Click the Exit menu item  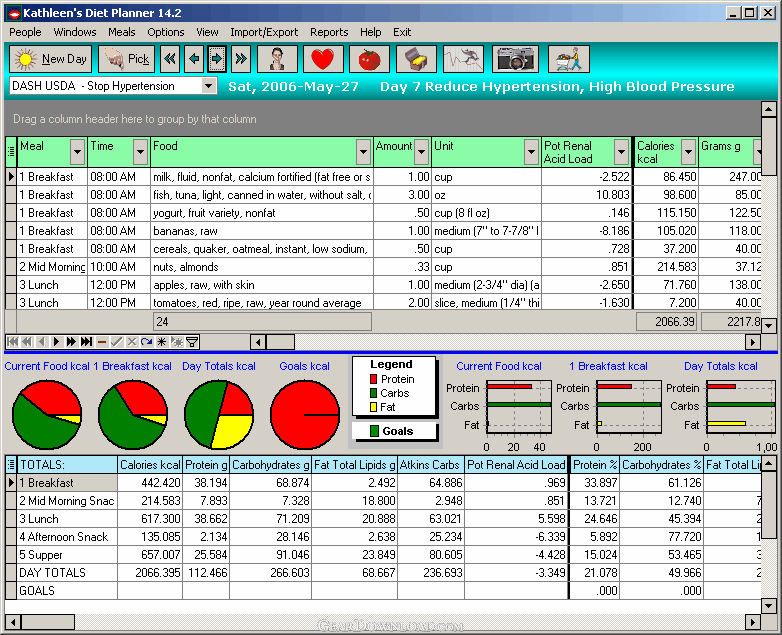pyautogui.click(x=402, y=32)
